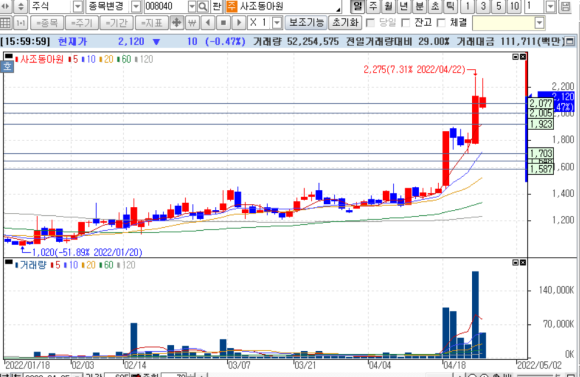Click the interval button 3

click(483, 6)
